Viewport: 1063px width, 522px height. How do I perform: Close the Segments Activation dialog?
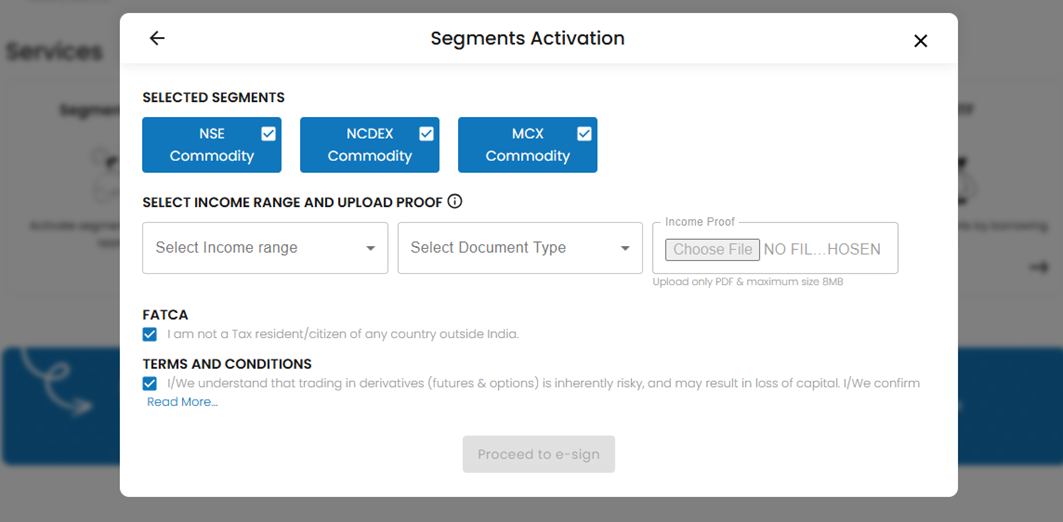[x=920, y=41]
